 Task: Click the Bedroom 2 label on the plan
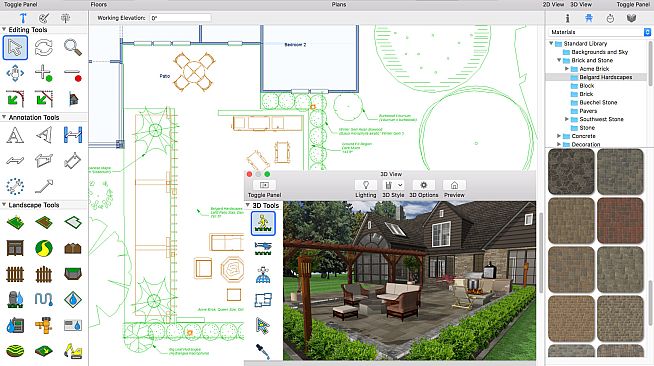pos(295,44)
